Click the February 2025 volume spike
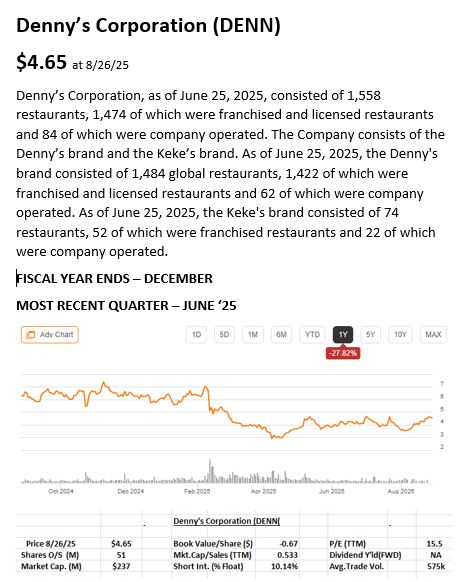Image resolution: width=458 pixels, height=582 pixels. [210, 471]
